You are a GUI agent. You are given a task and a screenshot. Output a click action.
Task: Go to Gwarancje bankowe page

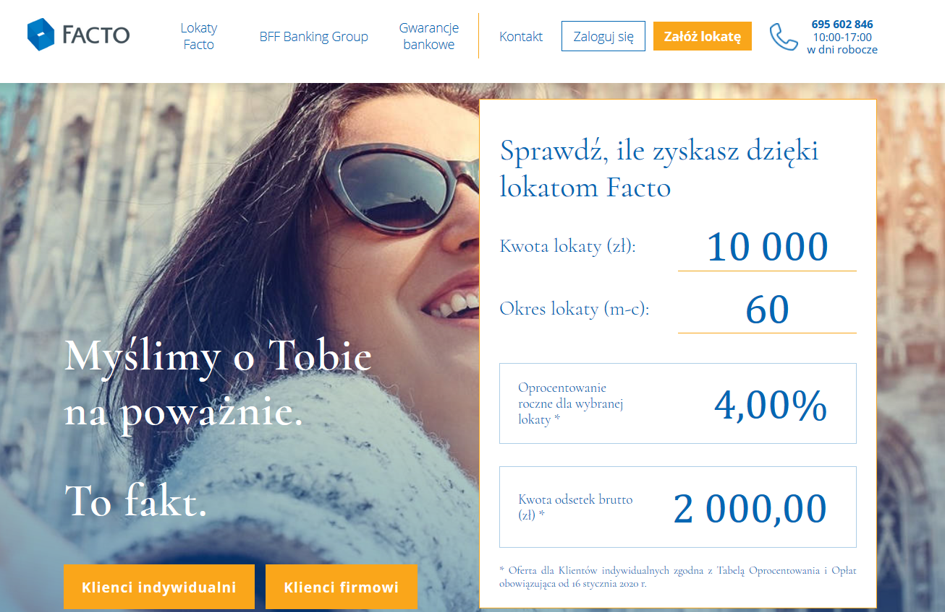click(x=429, y=36)
